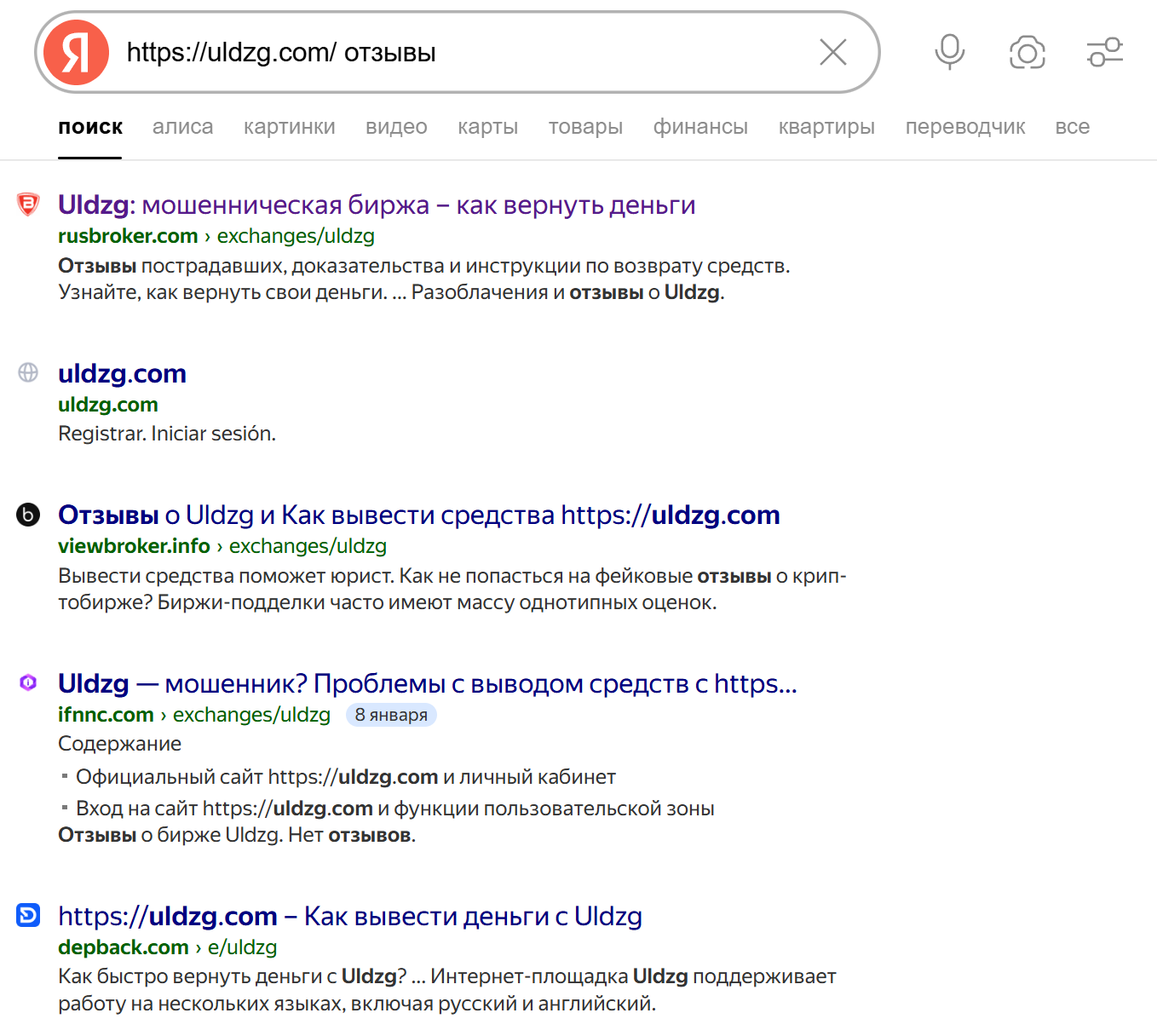Click the rusbroker.com shield favicon
The height and width of the screenshot is (1036, 1157).
click(x=28, y=204)
